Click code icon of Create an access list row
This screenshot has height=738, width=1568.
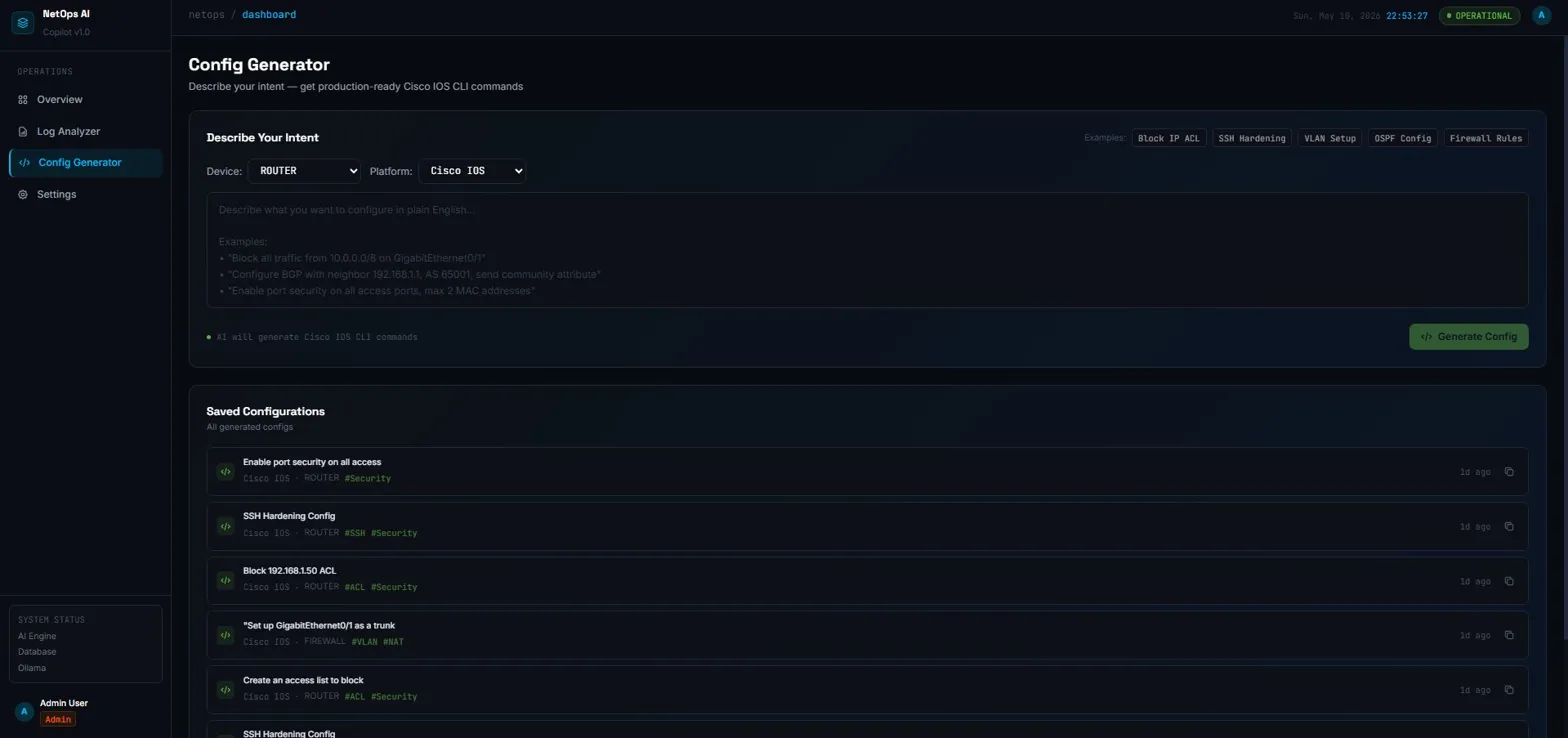pyautogui.click(x=225, y=689)
